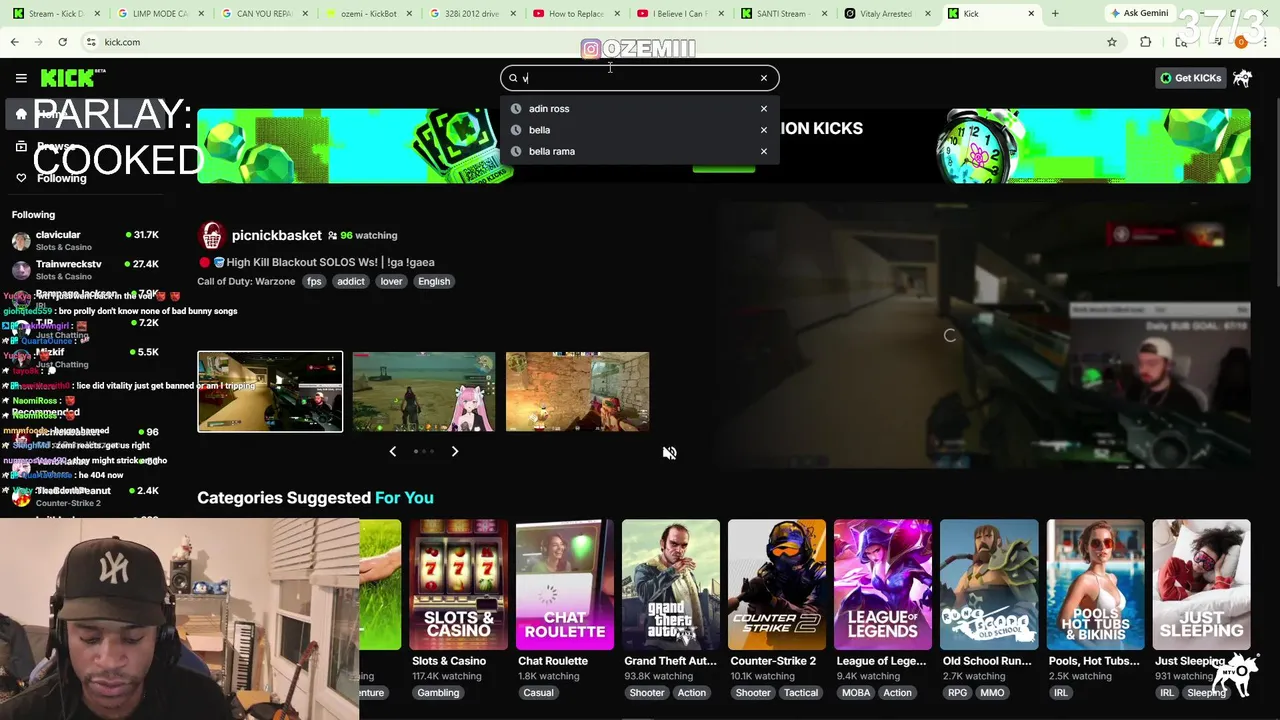Screen dimensions: 1280x720
Task: Unmute the featured stream preview
Action: [670, 453]
